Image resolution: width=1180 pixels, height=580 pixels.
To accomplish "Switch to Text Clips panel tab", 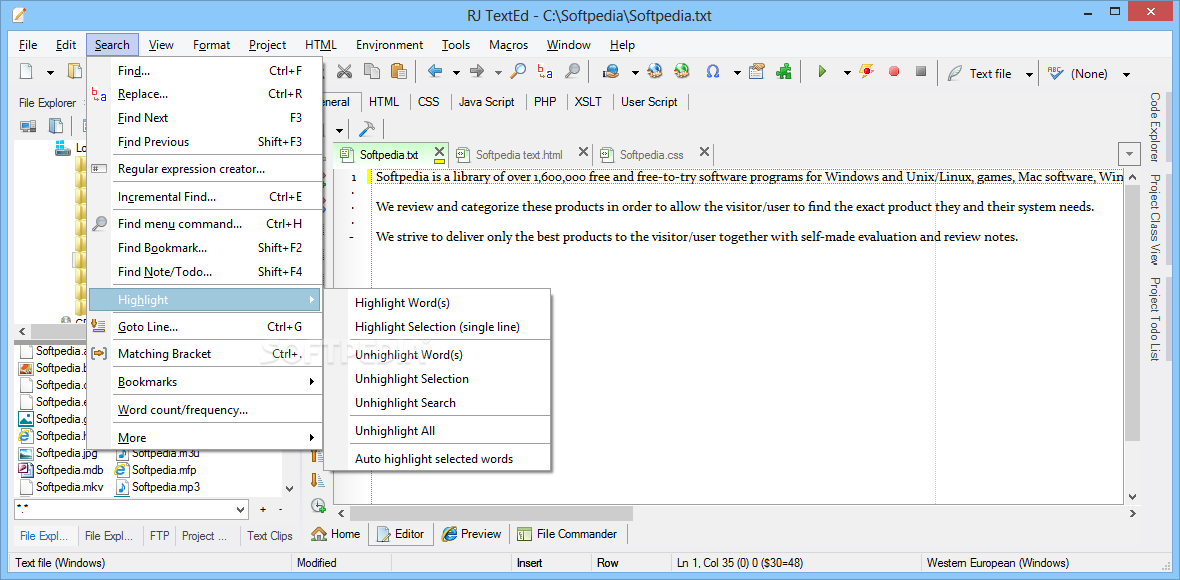I will [269, 536].
